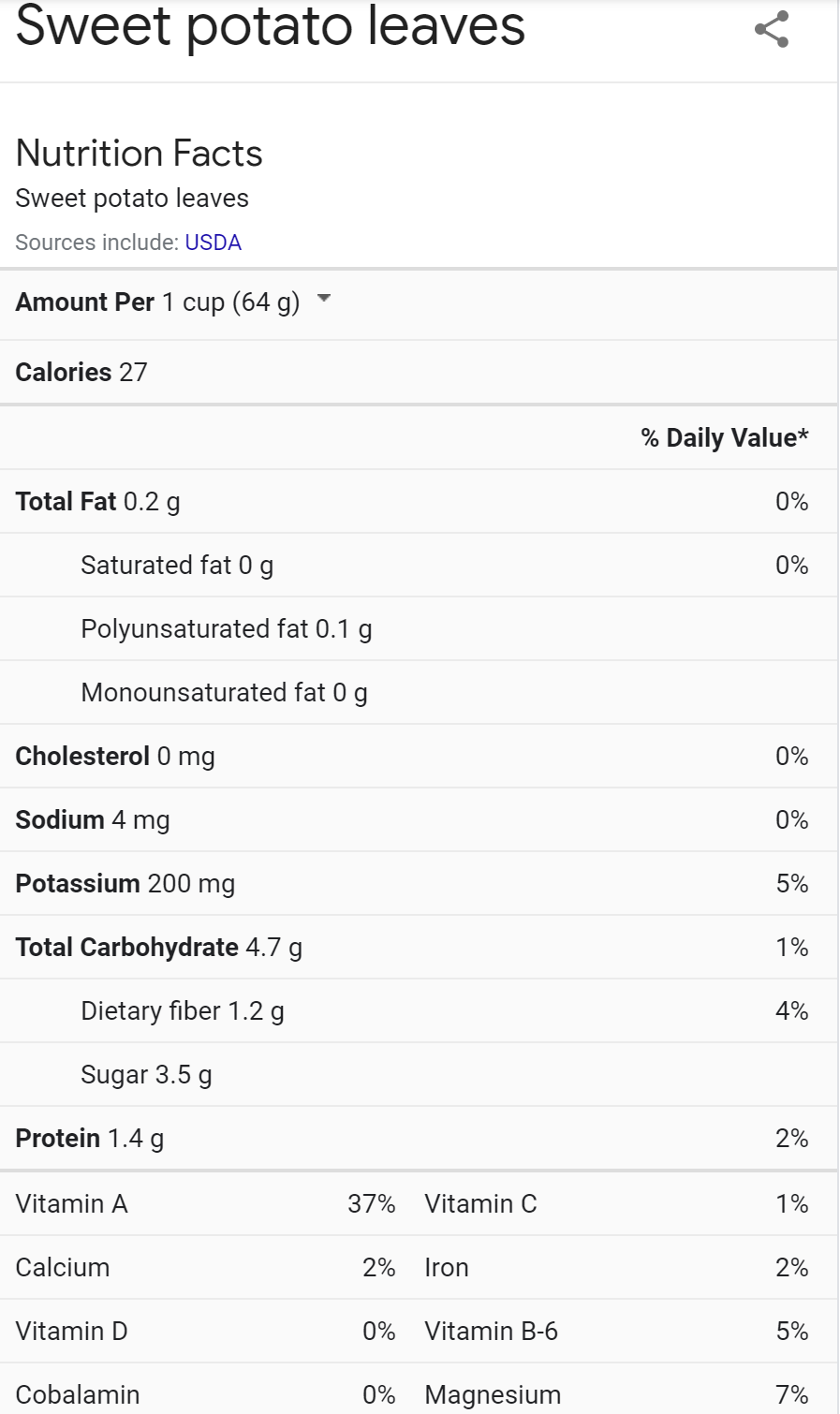Image resolution: width=840 pixels, height=1414 pixels.
Task: Click the share icon
Action: click(x=772, y=30)
